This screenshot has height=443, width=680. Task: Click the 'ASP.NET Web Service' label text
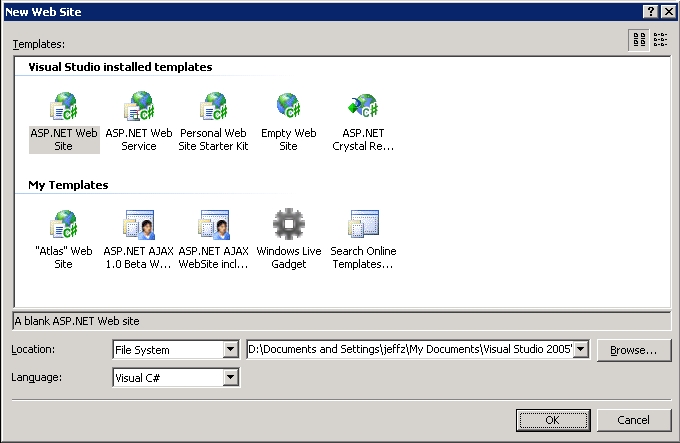(x=139, y=140)
